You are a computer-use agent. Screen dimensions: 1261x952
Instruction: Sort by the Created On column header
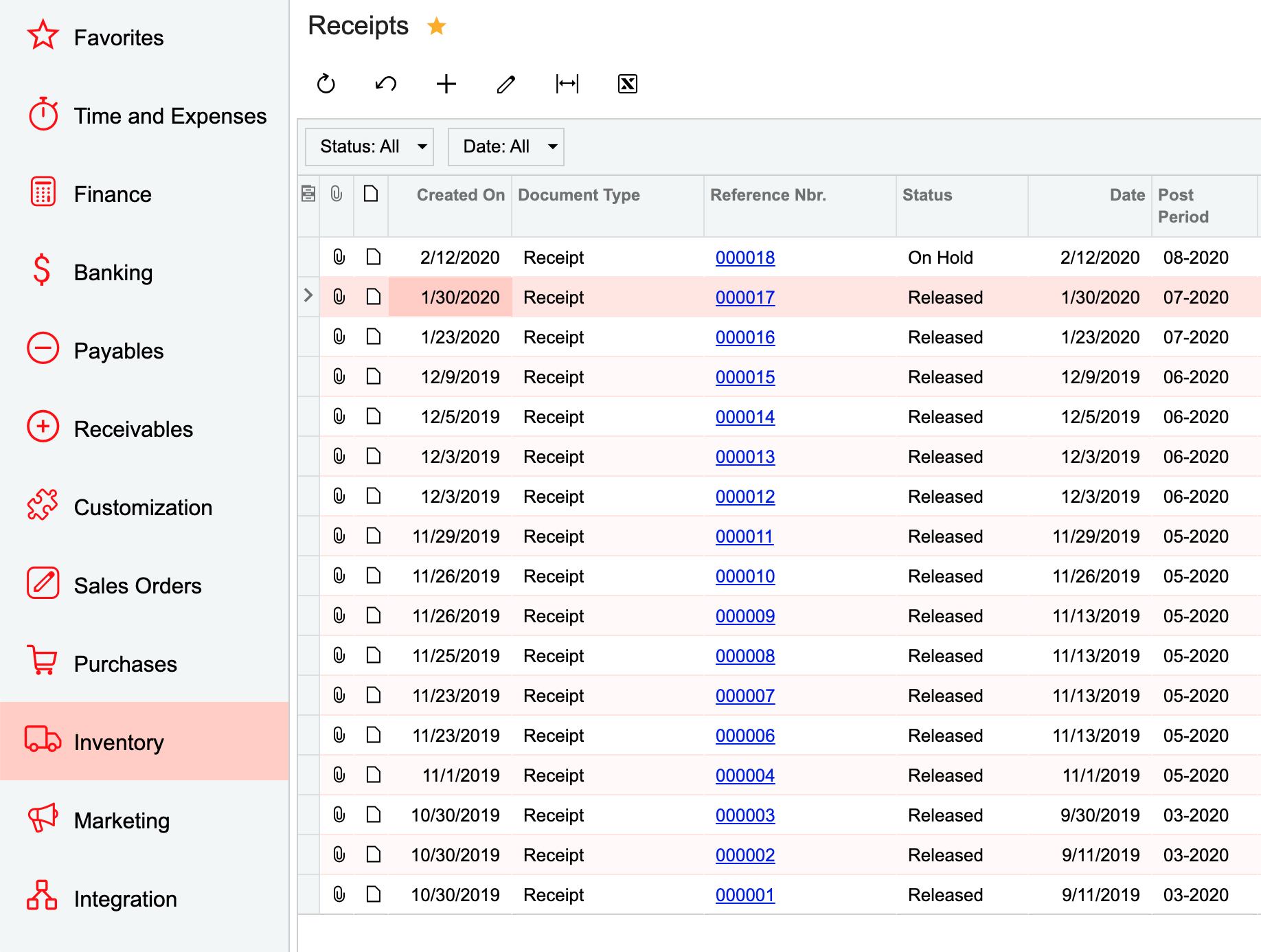tap(460, 195)
